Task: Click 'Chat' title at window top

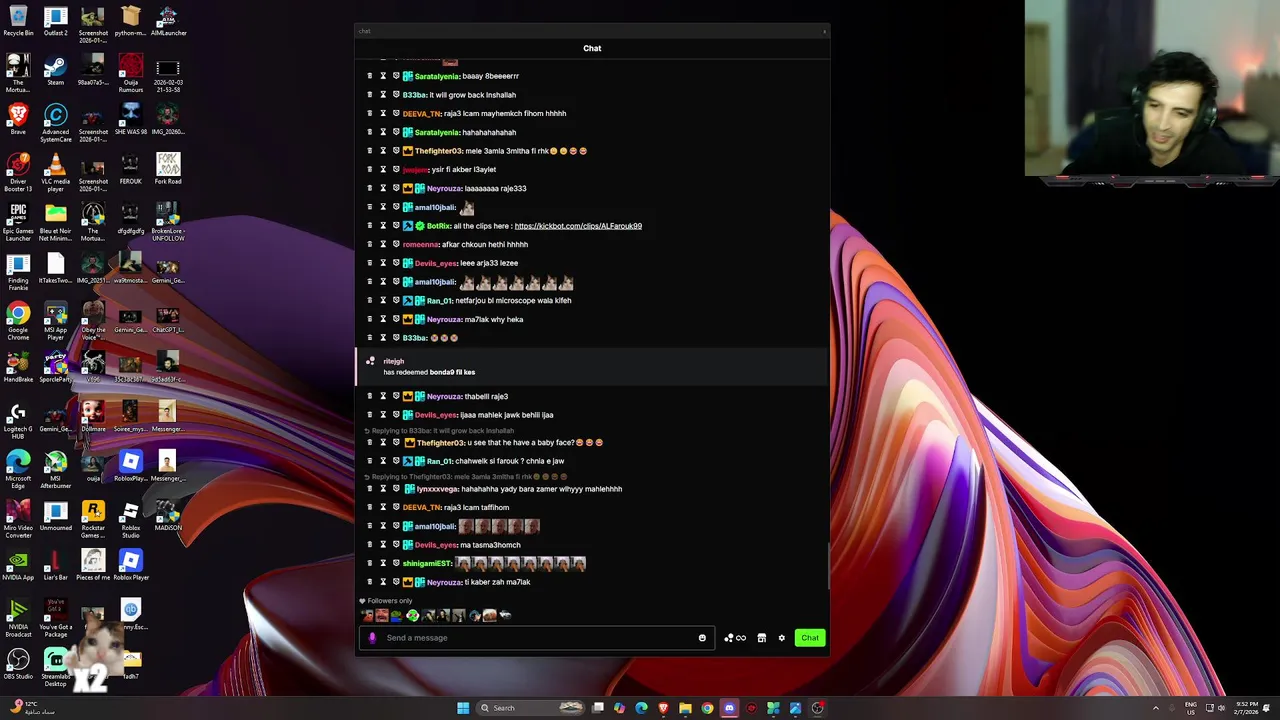Action: (592, 48)
